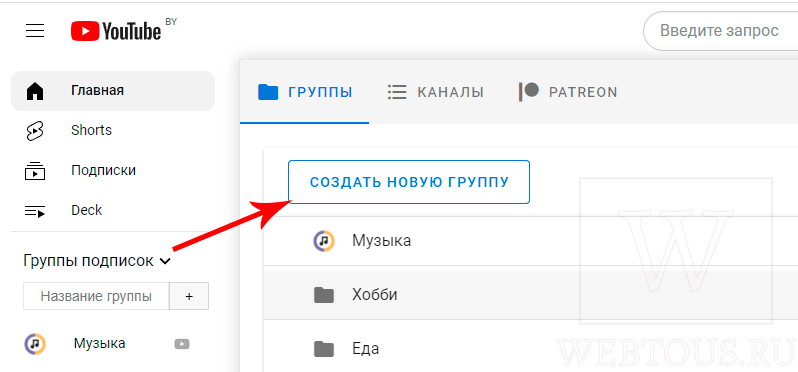Click the small YouTube icon beside sidebar Музыка
Image resolution: width=798 pixels, height=372 pixels.
pyautogui.click(x=182, y=345)
